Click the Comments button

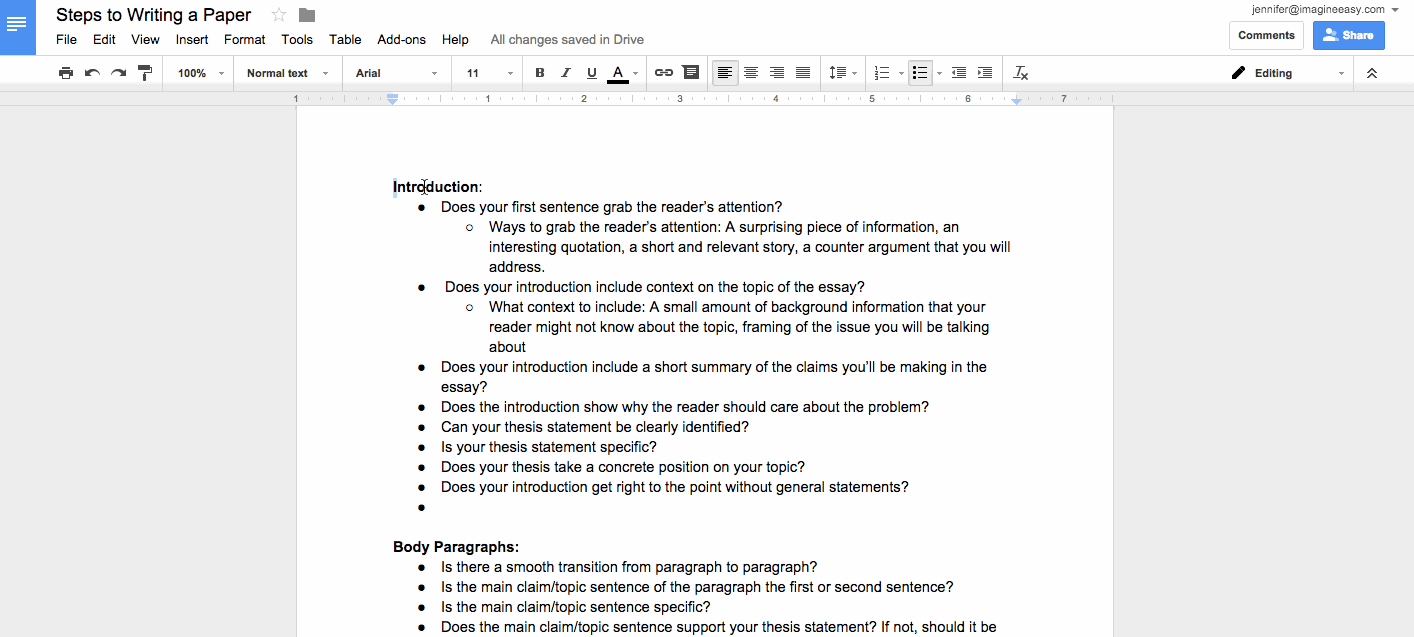(x=1266, y=35)
